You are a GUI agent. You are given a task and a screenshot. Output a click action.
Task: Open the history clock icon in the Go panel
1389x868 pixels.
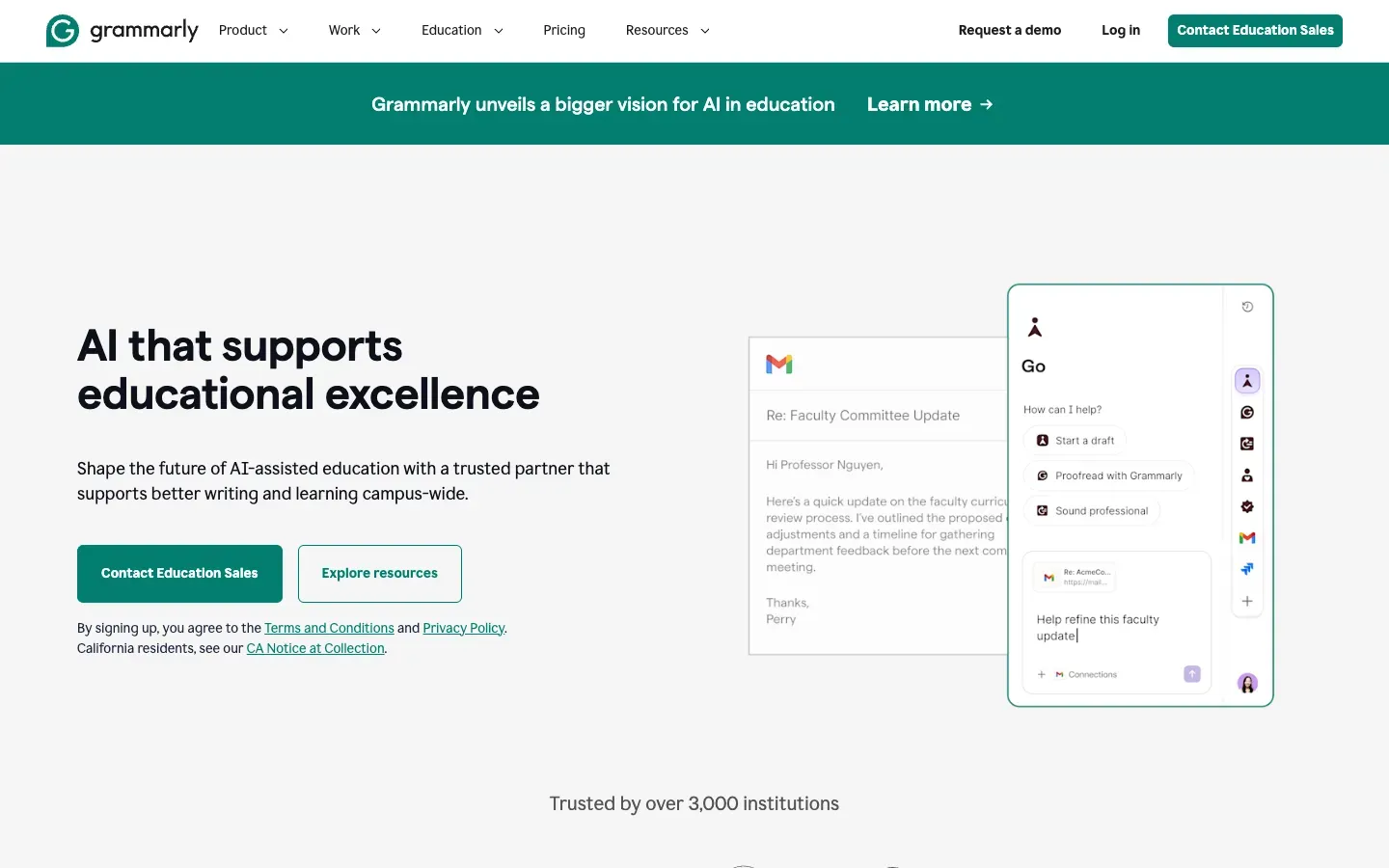(1247, 307)
